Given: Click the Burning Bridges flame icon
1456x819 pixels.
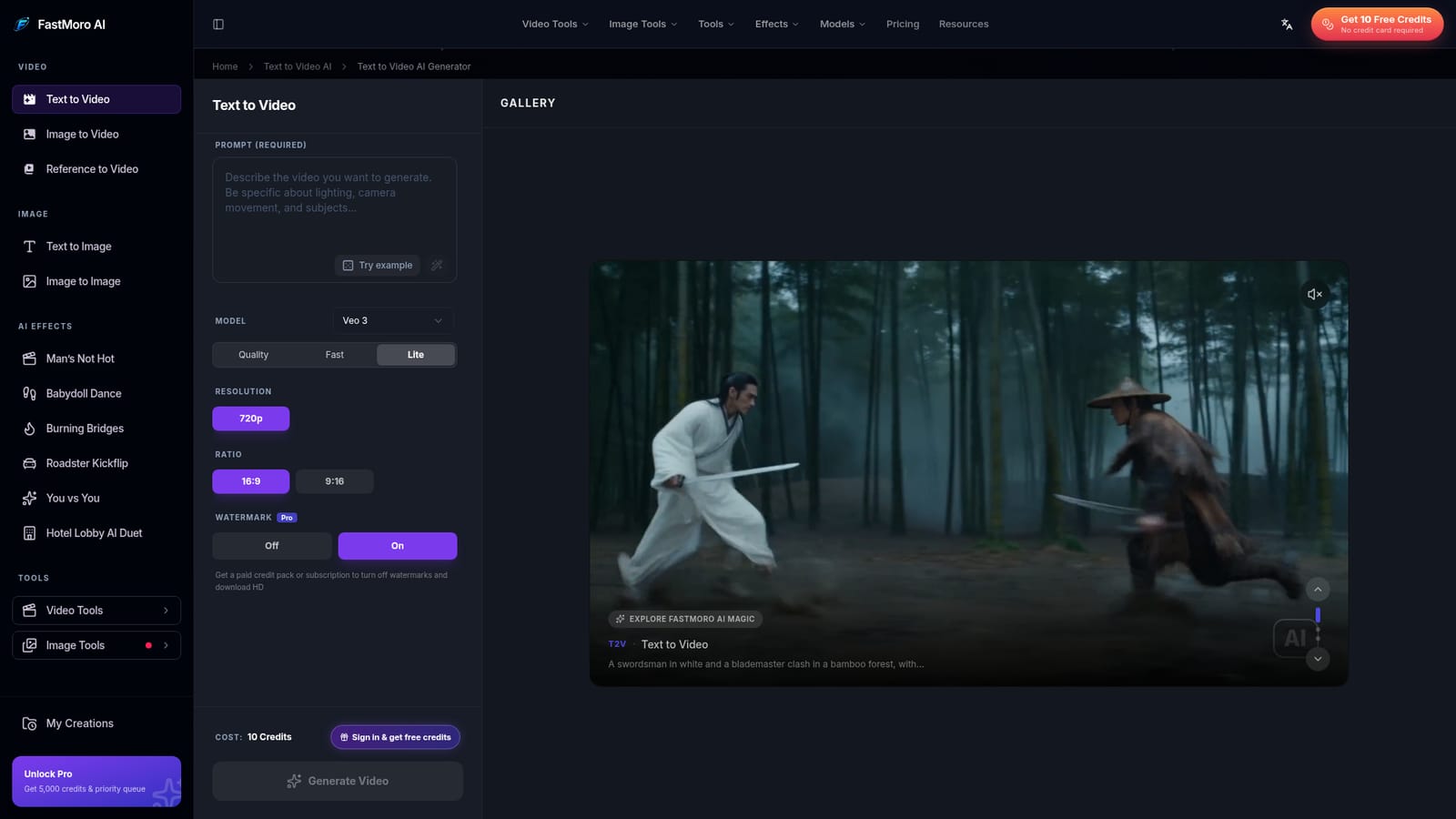Looking at the screenshot, I should (29, 429).
